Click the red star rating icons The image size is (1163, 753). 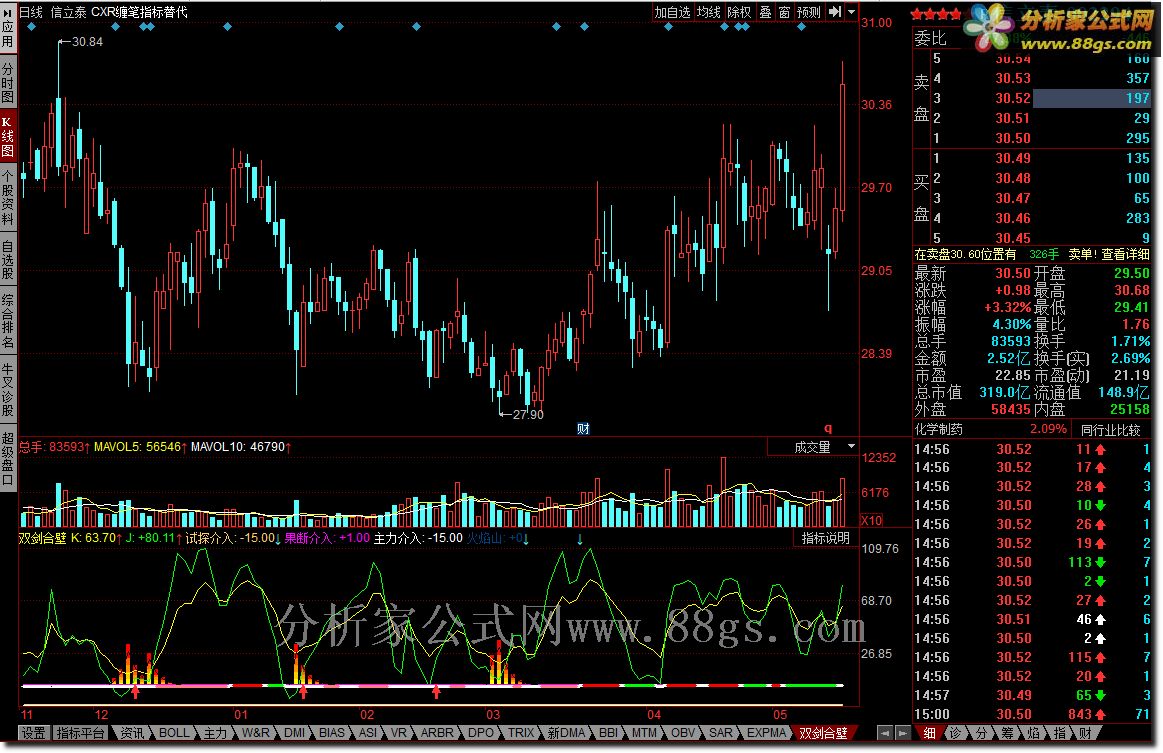pyautogui.click(x=936, y=14)
